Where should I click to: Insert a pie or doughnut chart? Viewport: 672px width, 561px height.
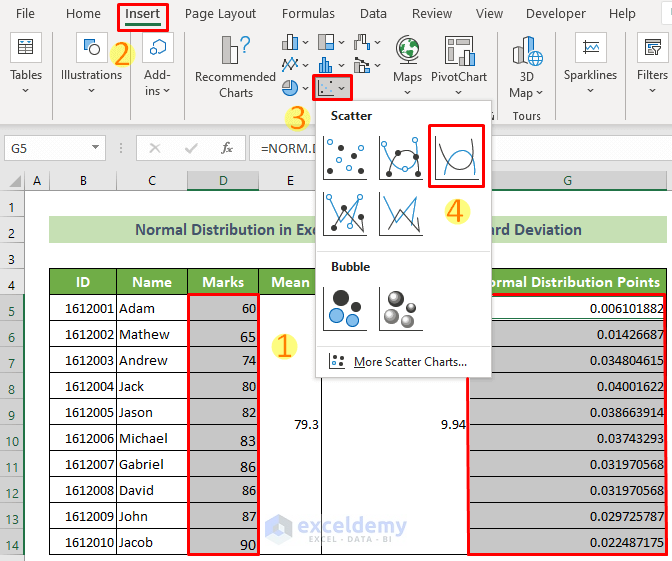(x=290, y=88)
